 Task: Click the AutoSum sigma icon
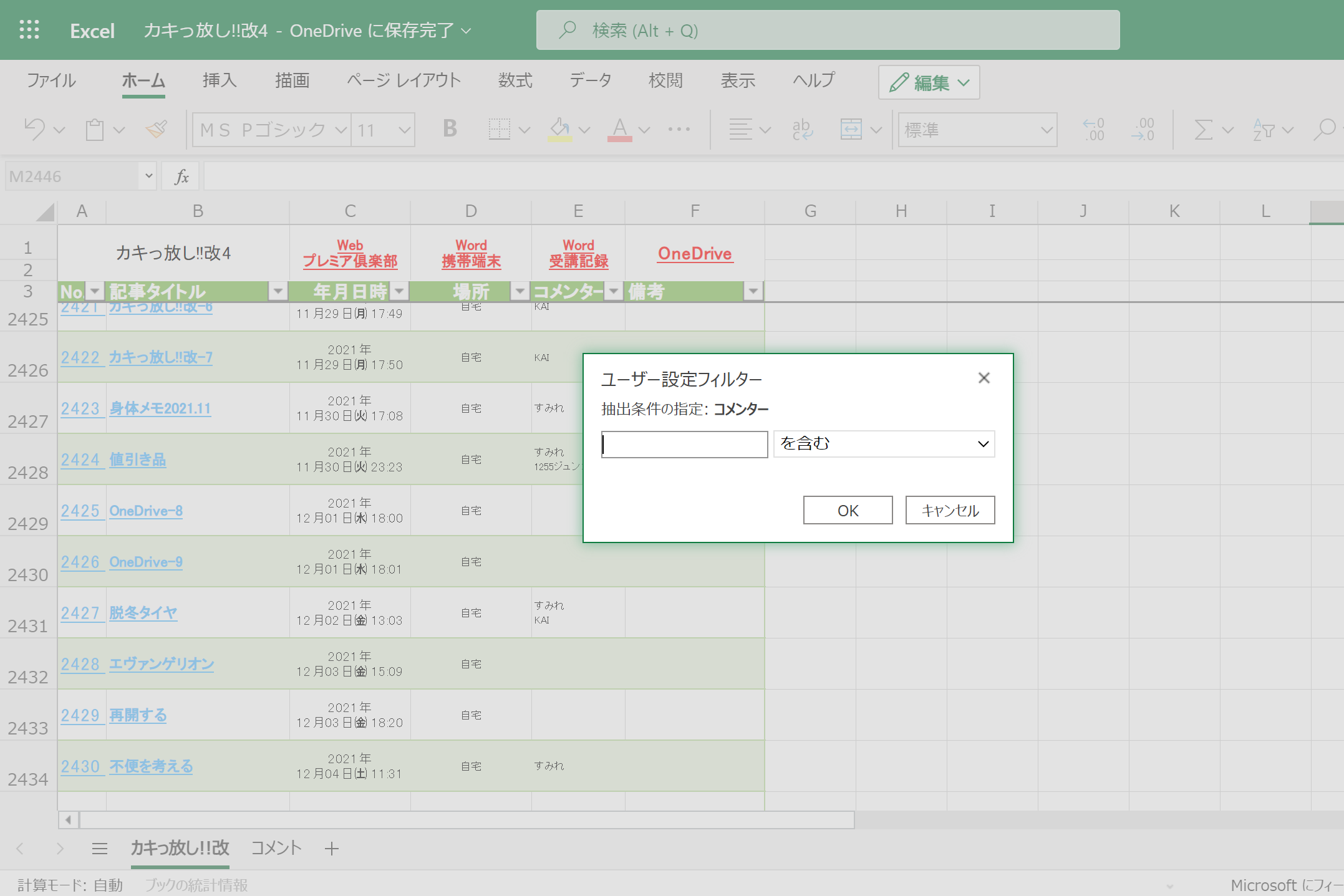click(x=1204, y=130)
